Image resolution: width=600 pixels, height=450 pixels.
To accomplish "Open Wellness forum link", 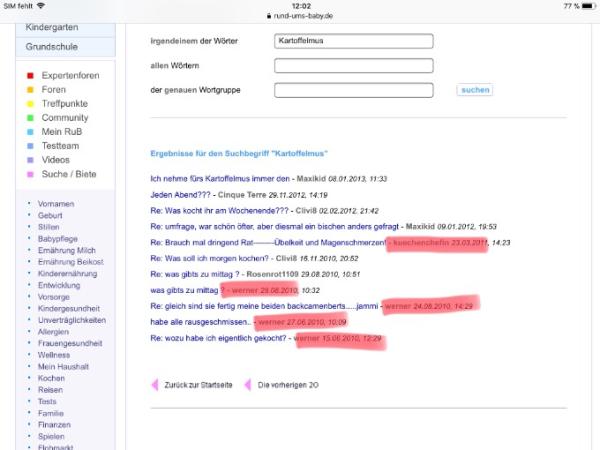I will pyautogui.click(x=54, y=355).
